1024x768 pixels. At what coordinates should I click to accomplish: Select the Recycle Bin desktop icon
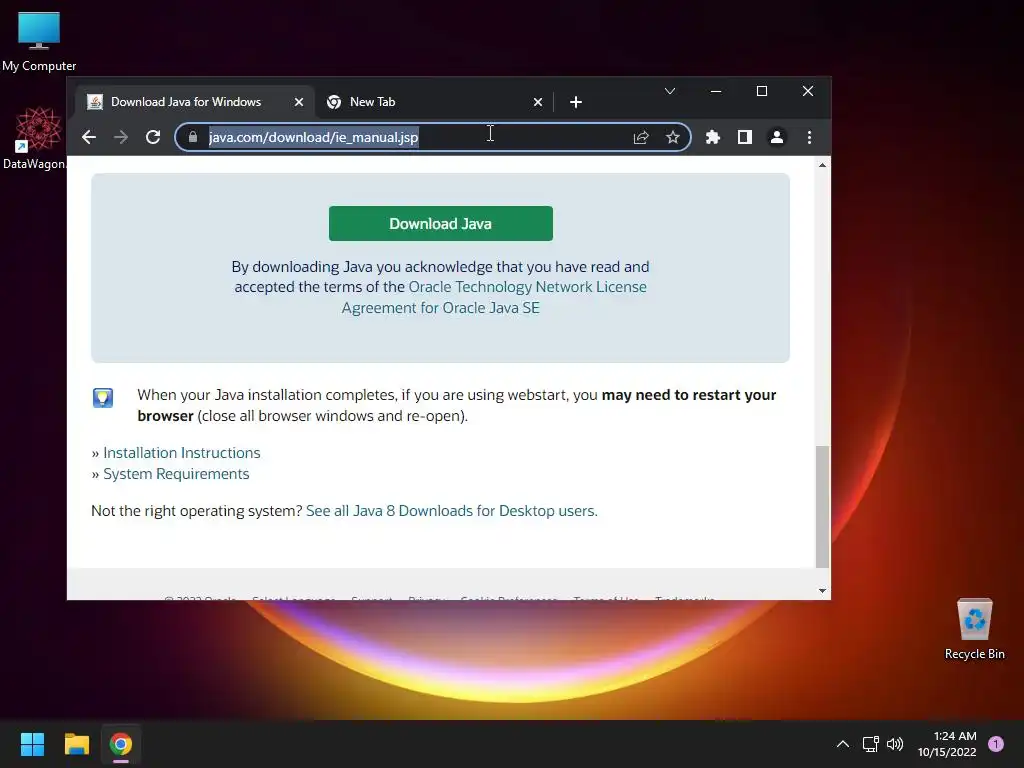974,629
